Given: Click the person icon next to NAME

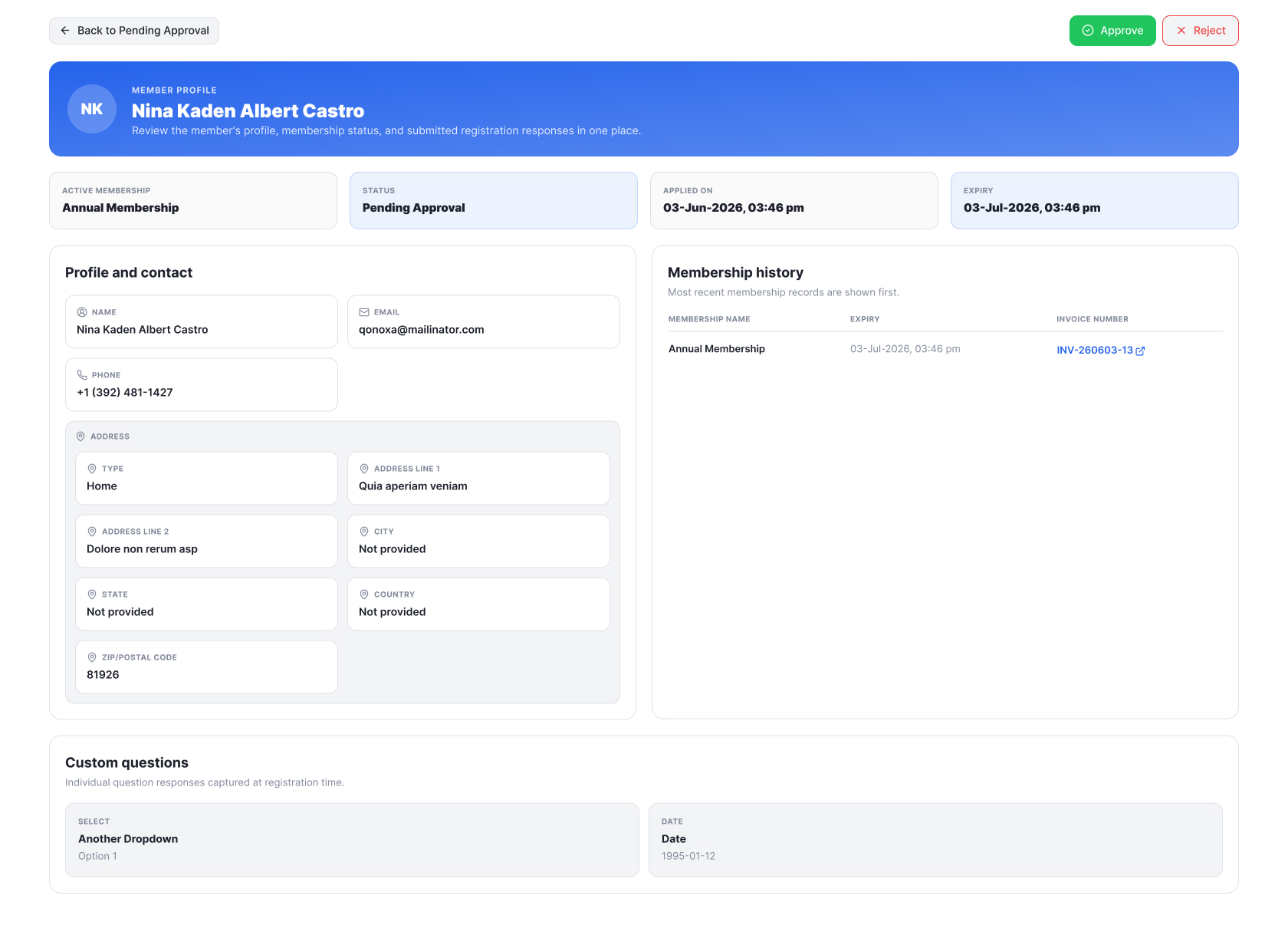Looking at the screenshot, I should (x=82, y=312).
